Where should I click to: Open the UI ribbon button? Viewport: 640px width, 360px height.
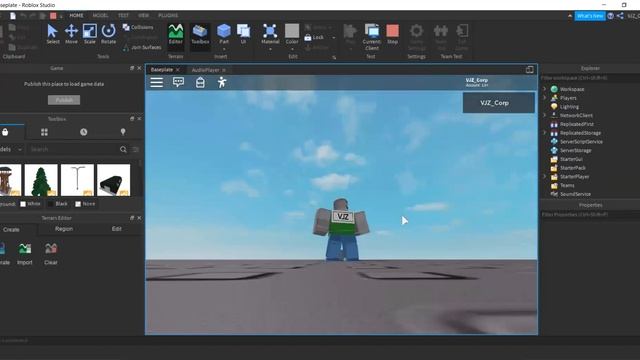click(x=243, y=34)
